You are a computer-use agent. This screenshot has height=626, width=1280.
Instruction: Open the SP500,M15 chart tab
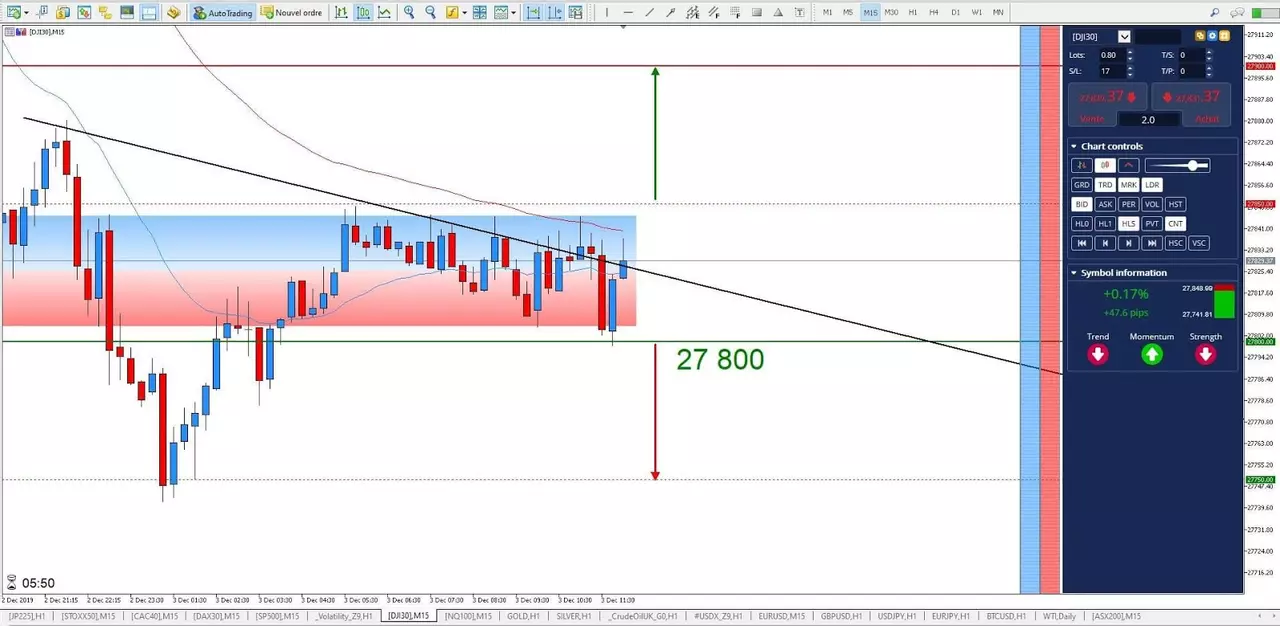pyautogui.click(x=278, y=616)
